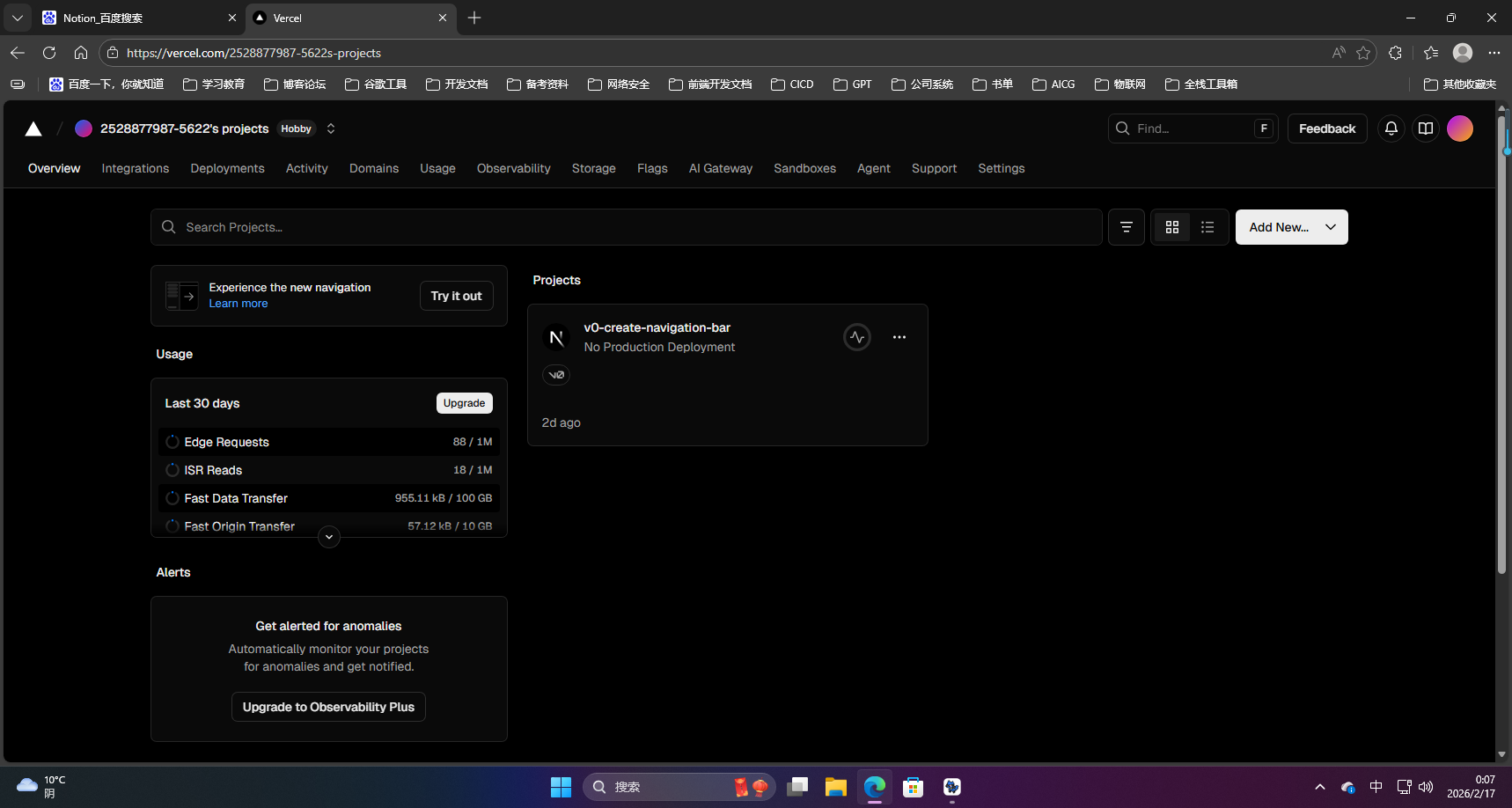Open the Windows Start menu
The height and width of the screenshot is (808, 1512).
click(561, 787)
